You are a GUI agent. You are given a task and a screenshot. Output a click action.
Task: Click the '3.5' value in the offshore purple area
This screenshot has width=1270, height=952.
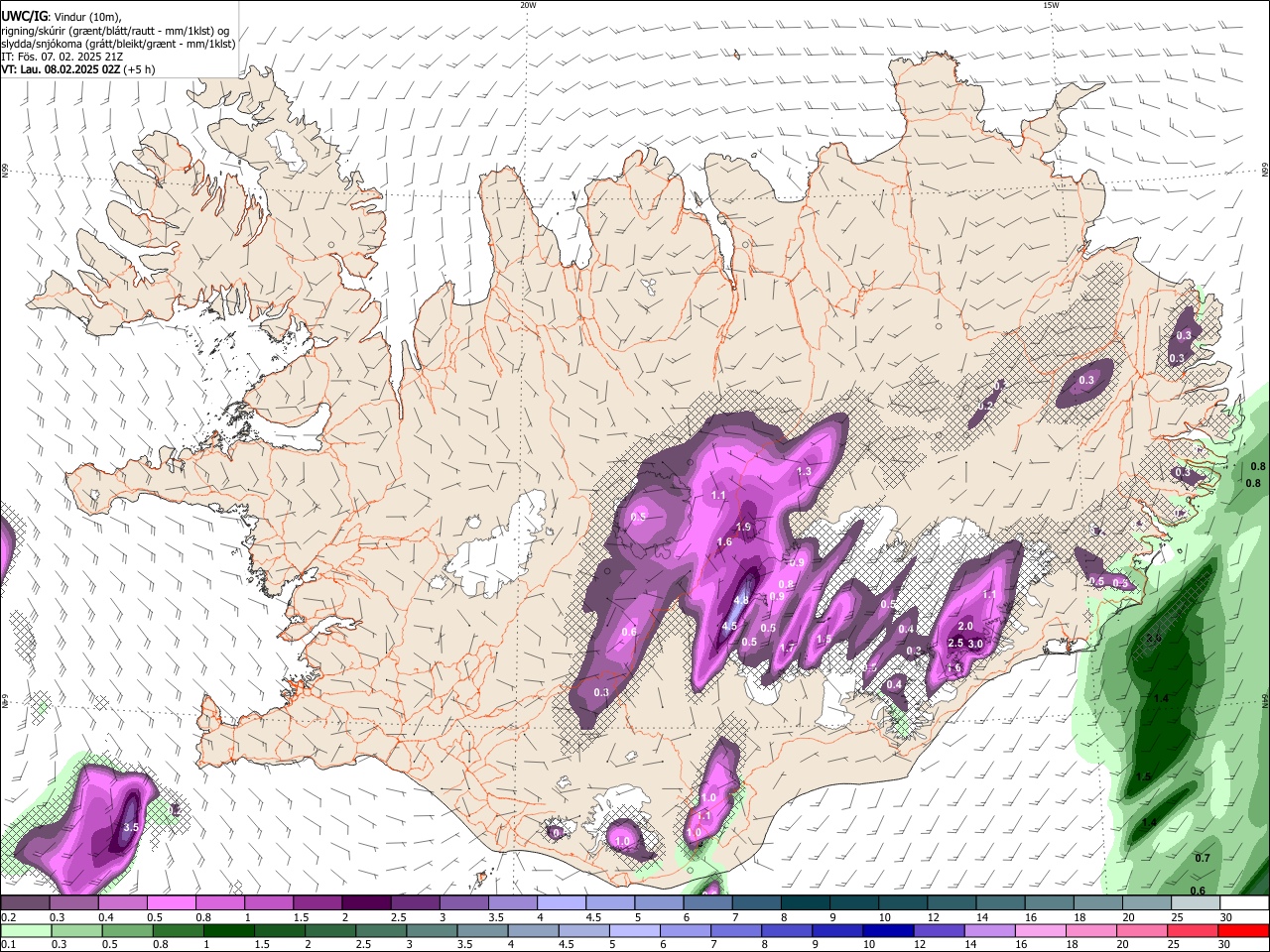click(131, 826)
